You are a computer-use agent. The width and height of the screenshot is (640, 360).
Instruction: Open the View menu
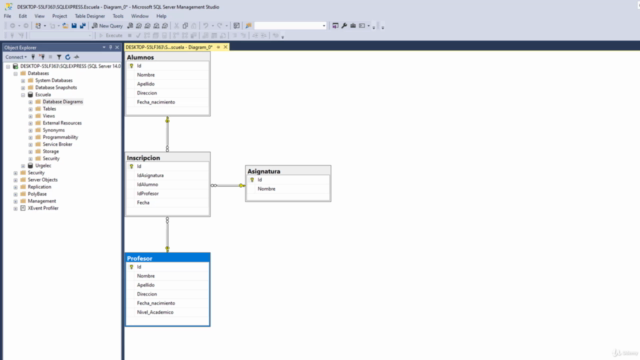coord(39,16)
